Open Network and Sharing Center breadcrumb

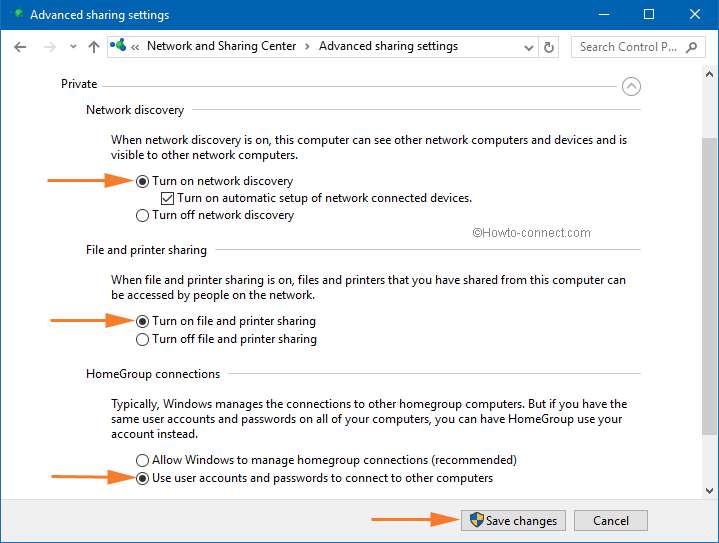[x=221, y=46]
